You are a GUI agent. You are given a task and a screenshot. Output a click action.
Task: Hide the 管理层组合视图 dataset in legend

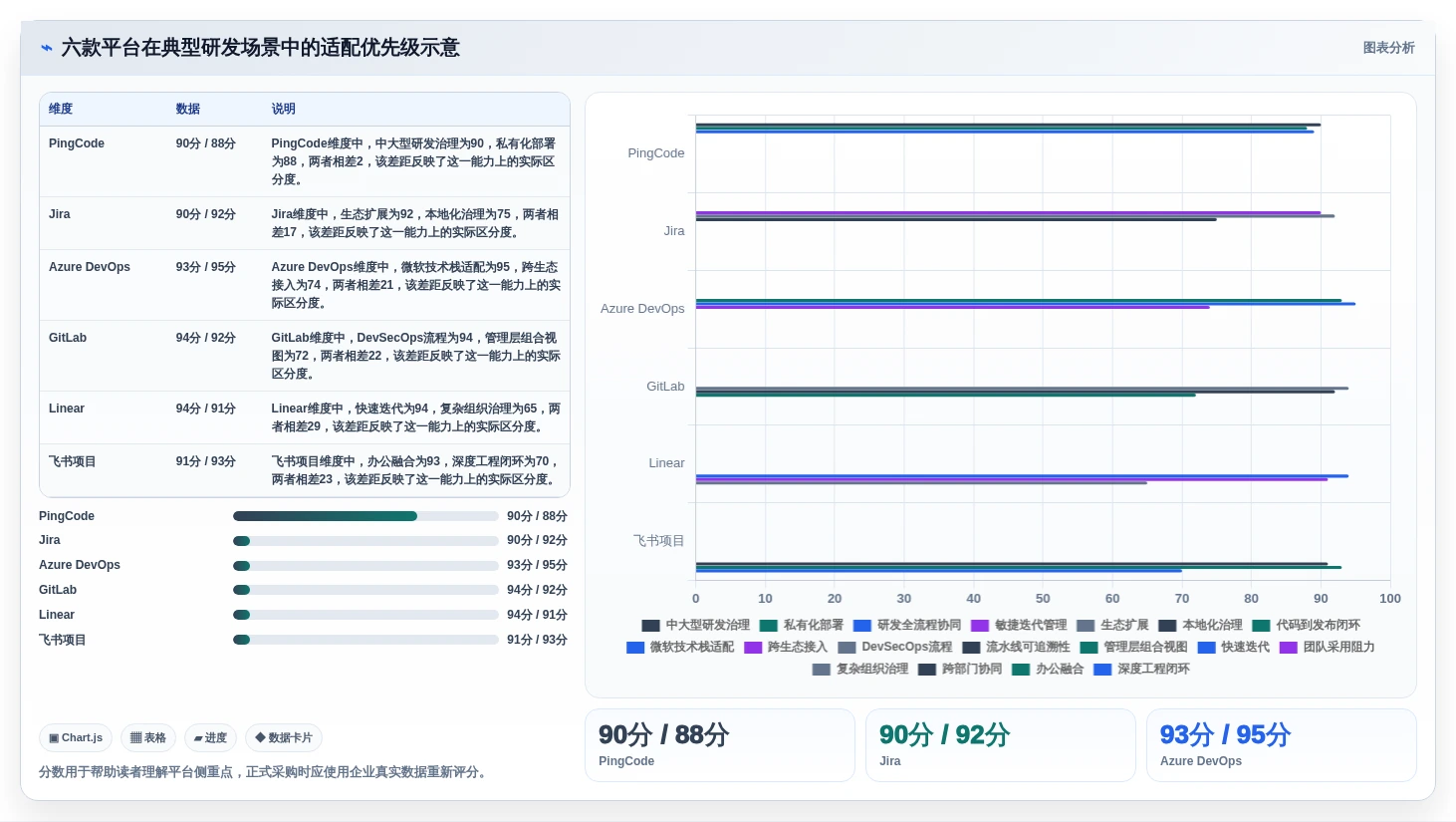click(1134, 648)
